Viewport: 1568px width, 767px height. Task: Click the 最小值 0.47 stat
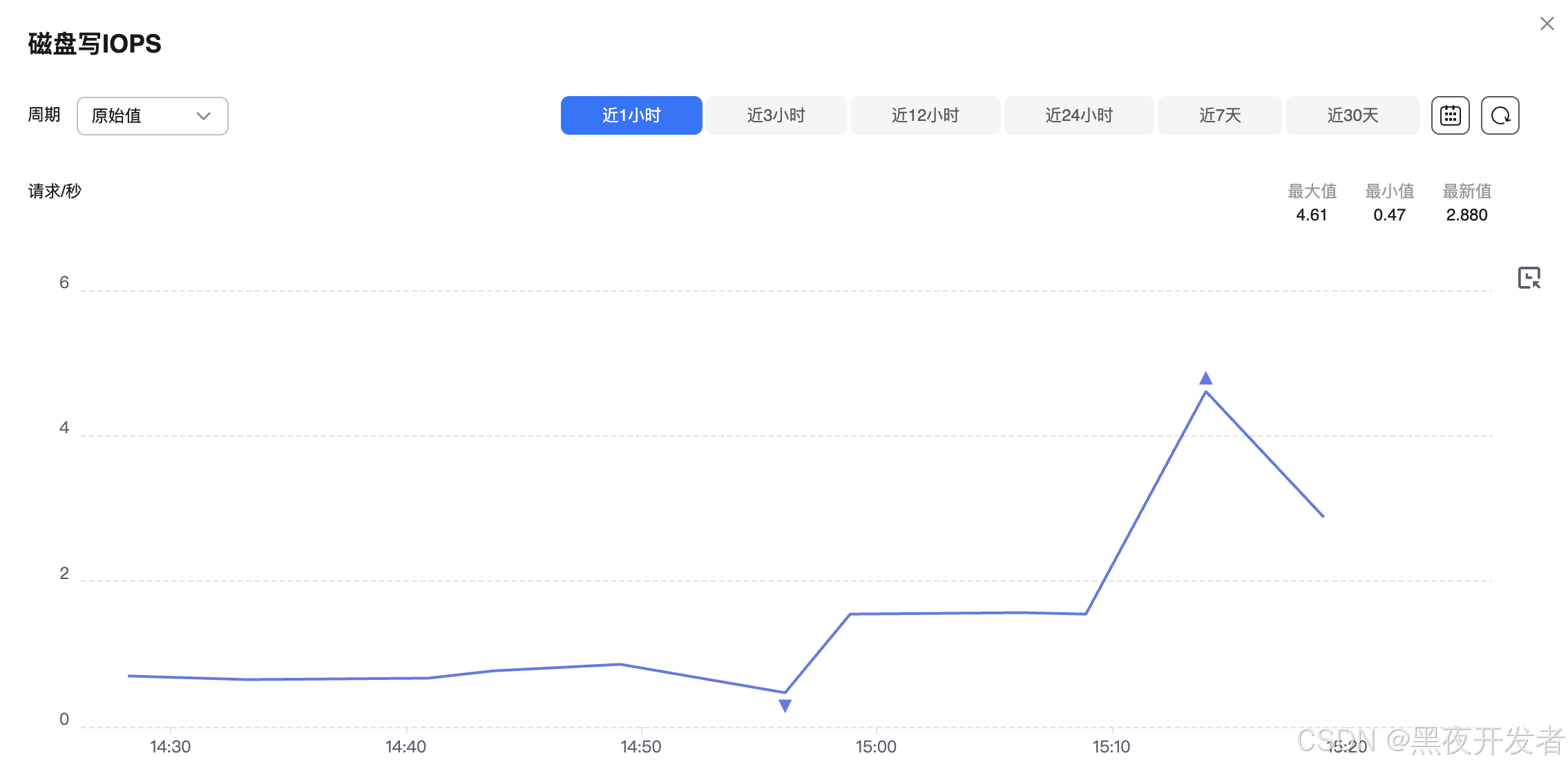coord(1389,215)
